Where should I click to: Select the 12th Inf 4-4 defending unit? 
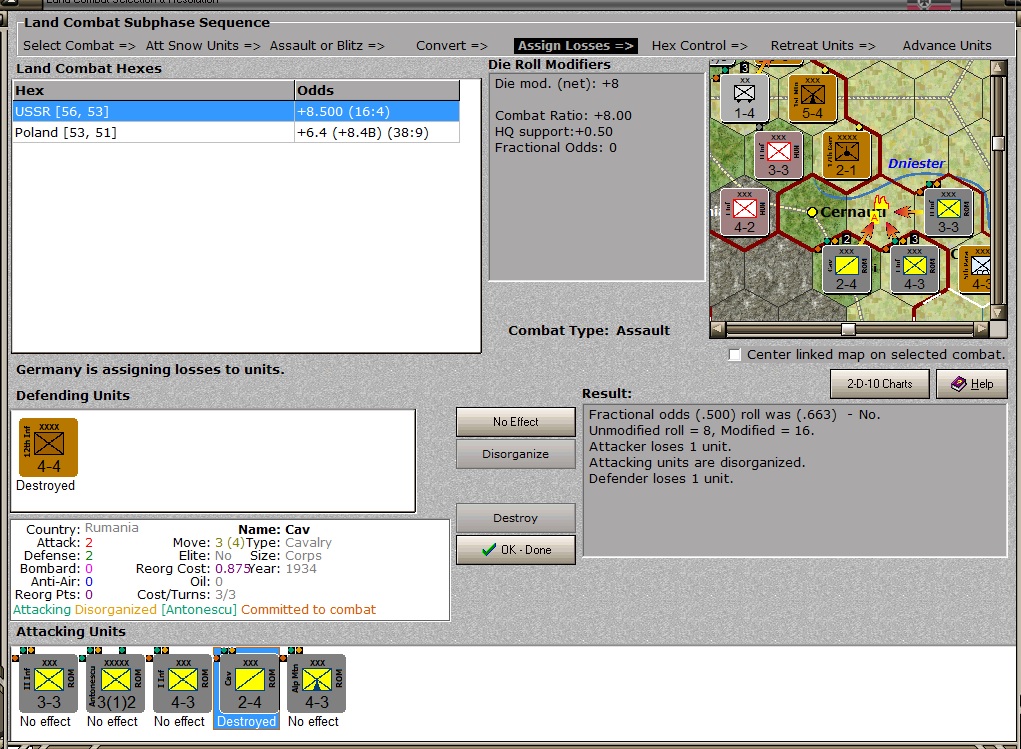pos(48,447)
